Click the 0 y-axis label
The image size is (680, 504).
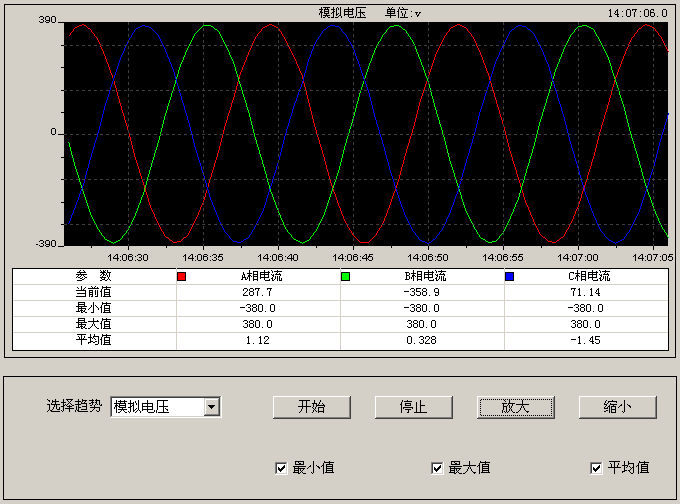coord(53,132)
